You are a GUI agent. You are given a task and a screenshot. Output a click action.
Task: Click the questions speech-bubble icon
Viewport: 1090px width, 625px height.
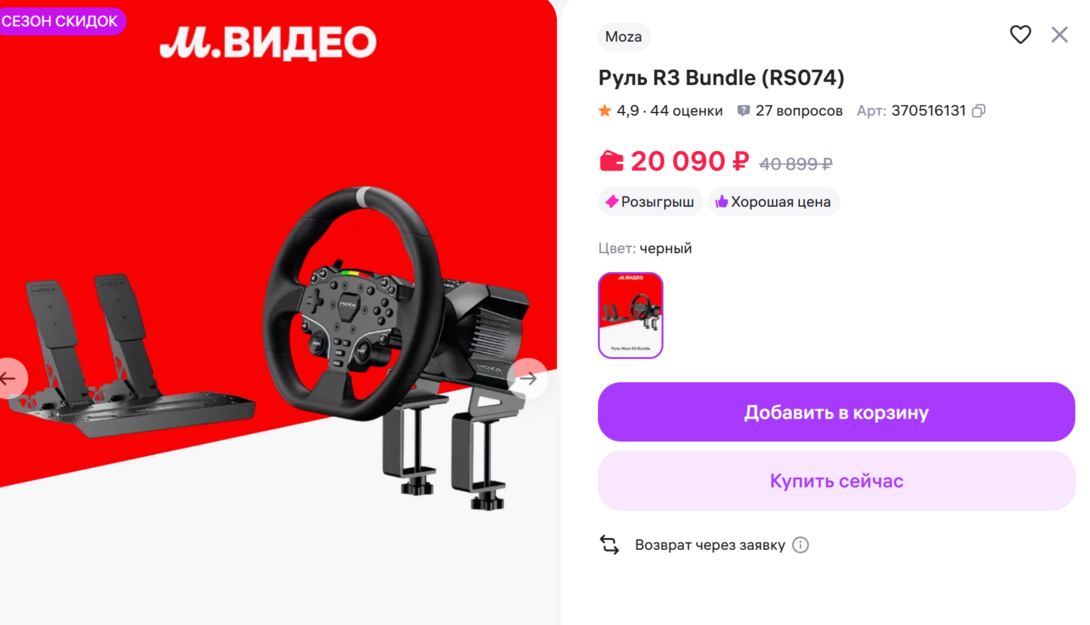[x=743, y=111]
